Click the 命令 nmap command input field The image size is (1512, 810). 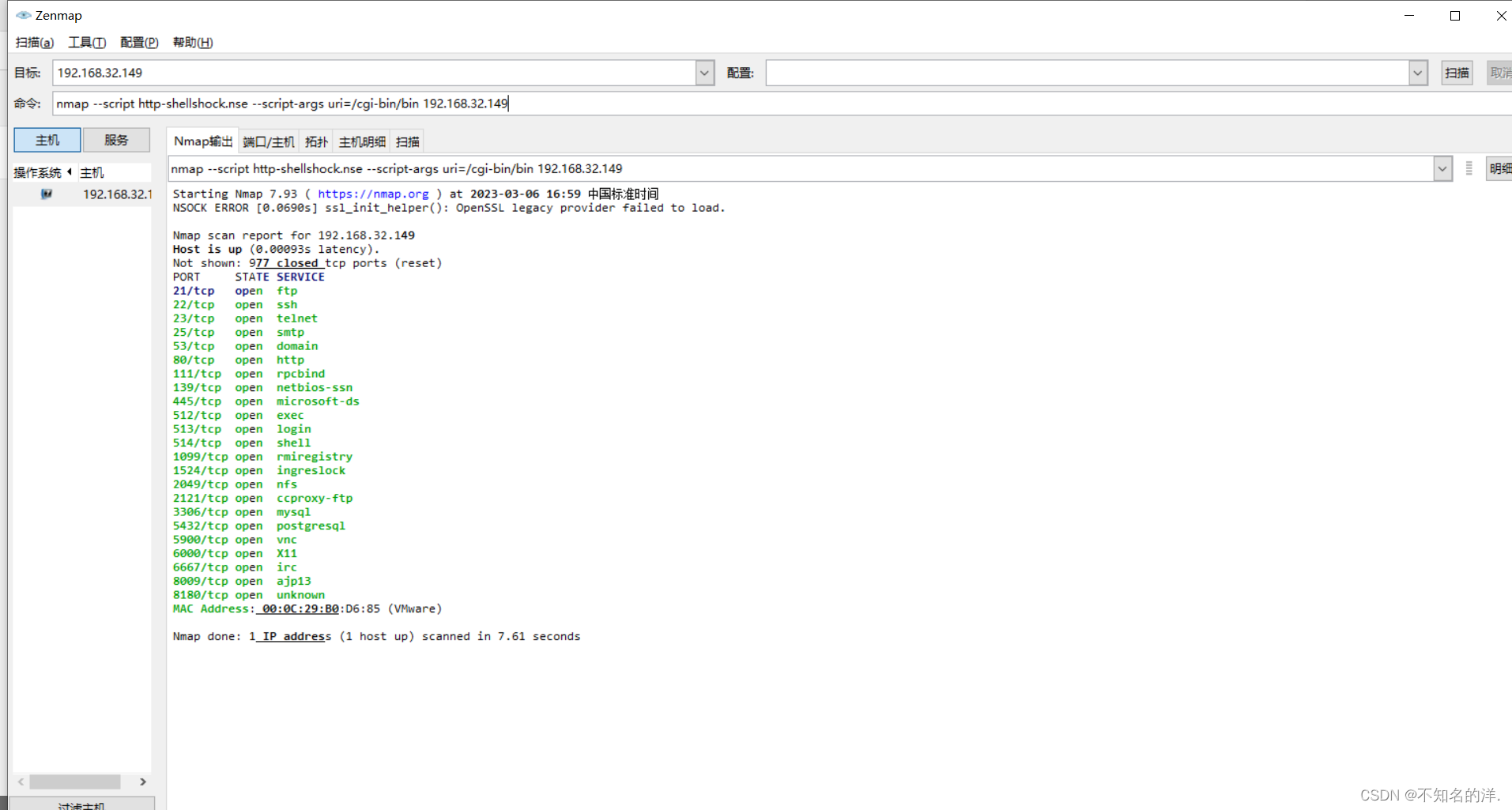(782, 104)
